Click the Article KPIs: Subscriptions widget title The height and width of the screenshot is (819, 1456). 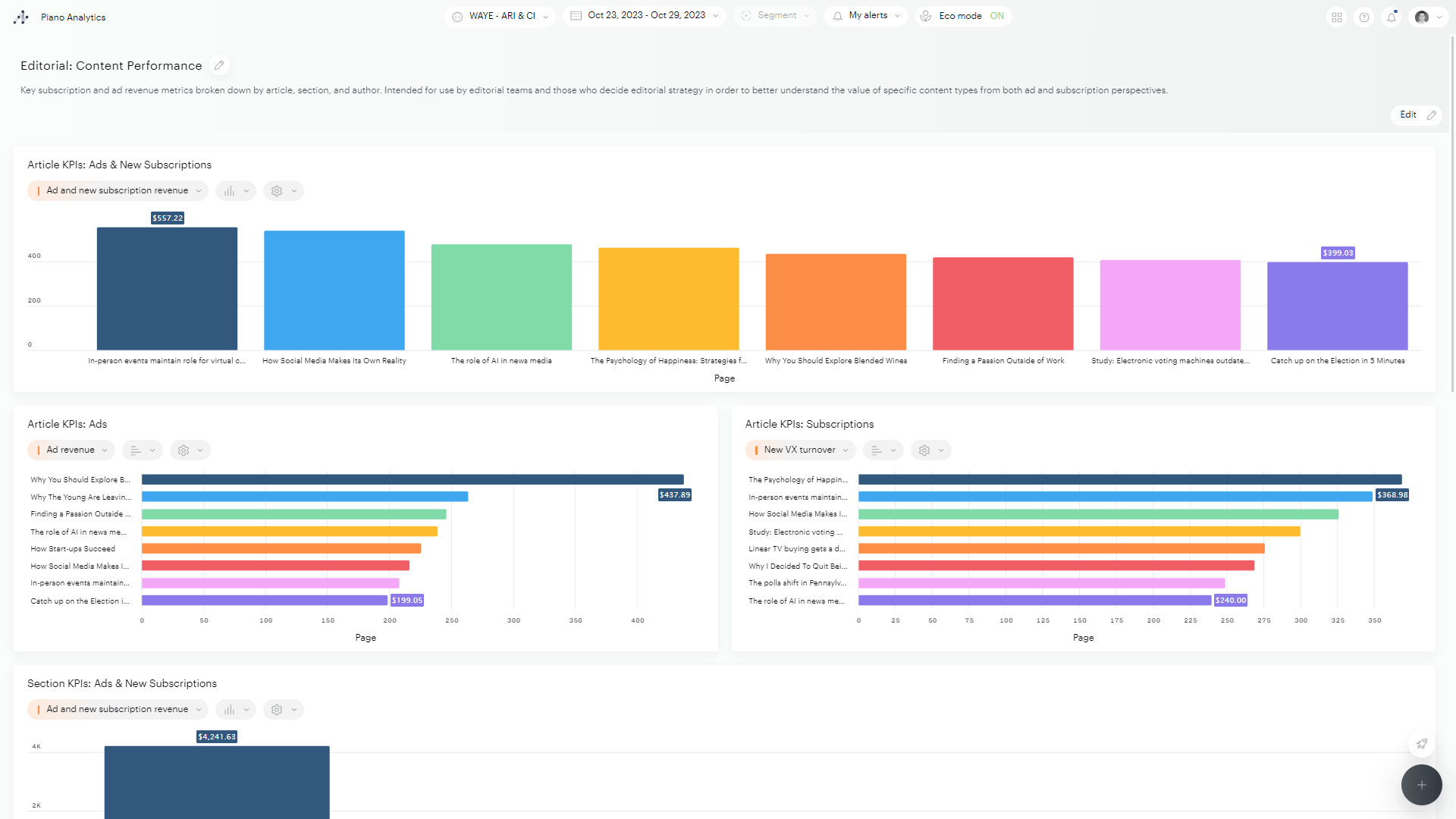click(x=809, y=425)
